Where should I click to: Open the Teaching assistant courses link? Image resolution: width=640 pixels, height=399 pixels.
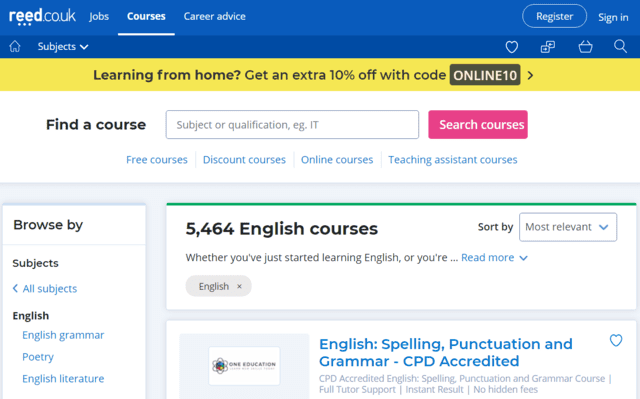(453, 160)
